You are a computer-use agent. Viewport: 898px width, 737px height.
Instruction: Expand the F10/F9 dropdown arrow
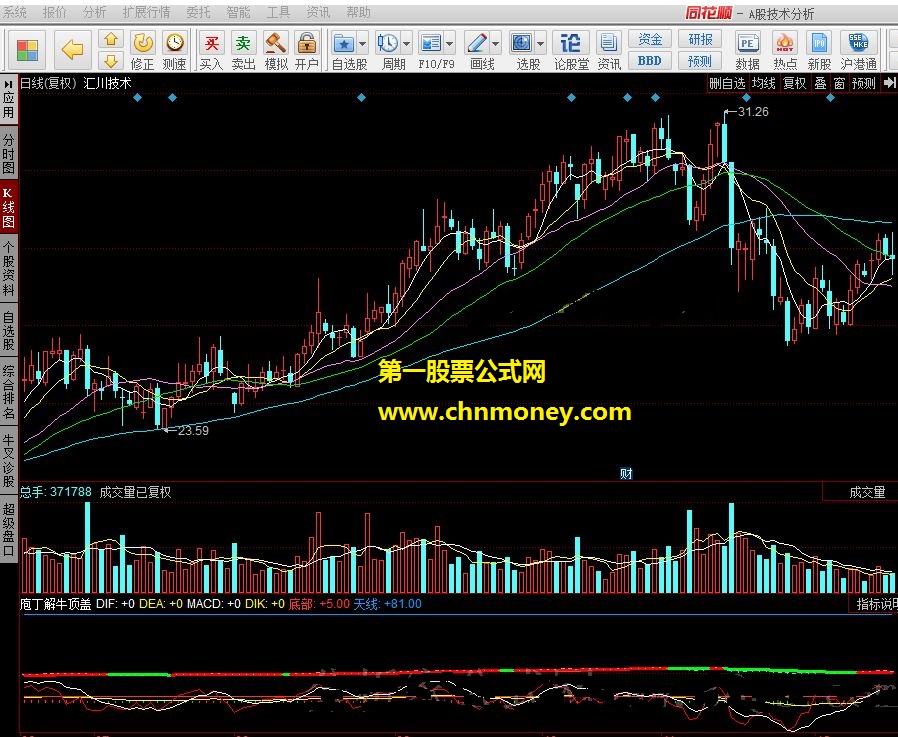[450, 44]
